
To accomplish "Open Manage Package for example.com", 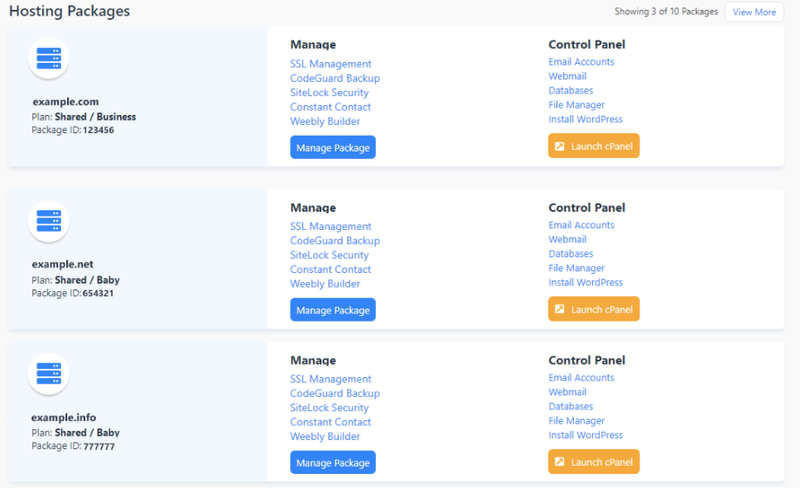I will (x=333, y=147).
